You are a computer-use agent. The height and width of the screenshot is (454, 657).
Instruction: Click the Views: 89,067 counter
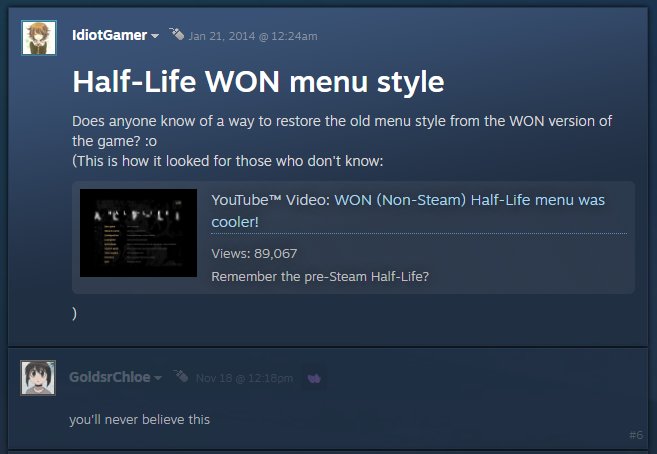(254, 254)
